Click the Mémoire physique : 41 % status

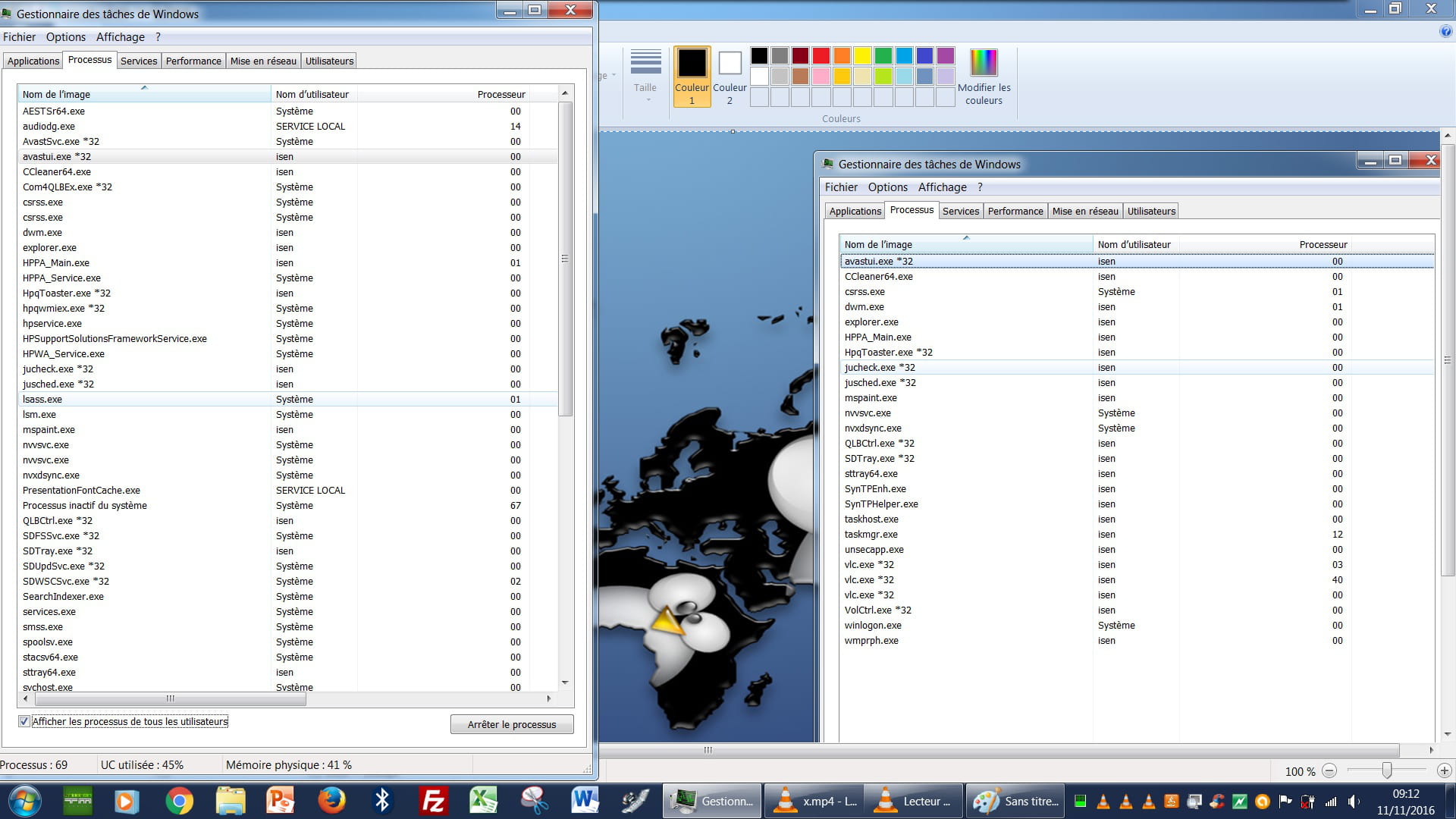coord(288,764)
